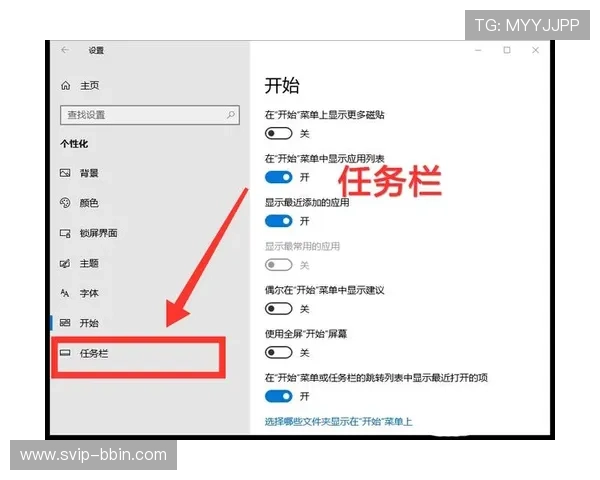Open 锁屏界面 settings page

98,233
